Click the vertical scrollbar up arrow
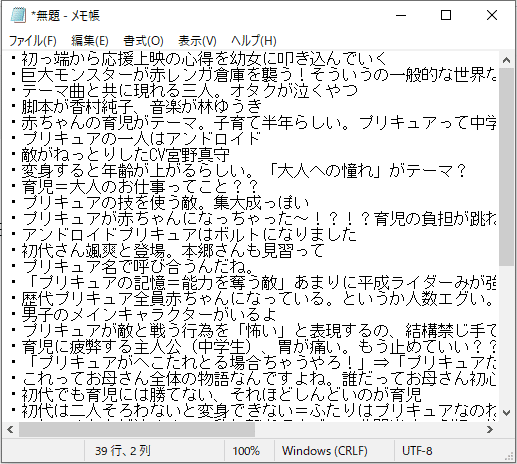The height and width of the screenshot is (464, 517). (506, 60)
